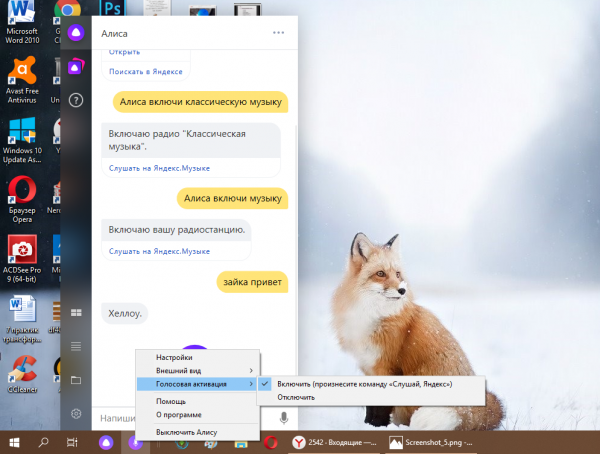Screen dimensions: 600x454
Task: Choose Настройки in the context menu
Action: click(197, 357)
